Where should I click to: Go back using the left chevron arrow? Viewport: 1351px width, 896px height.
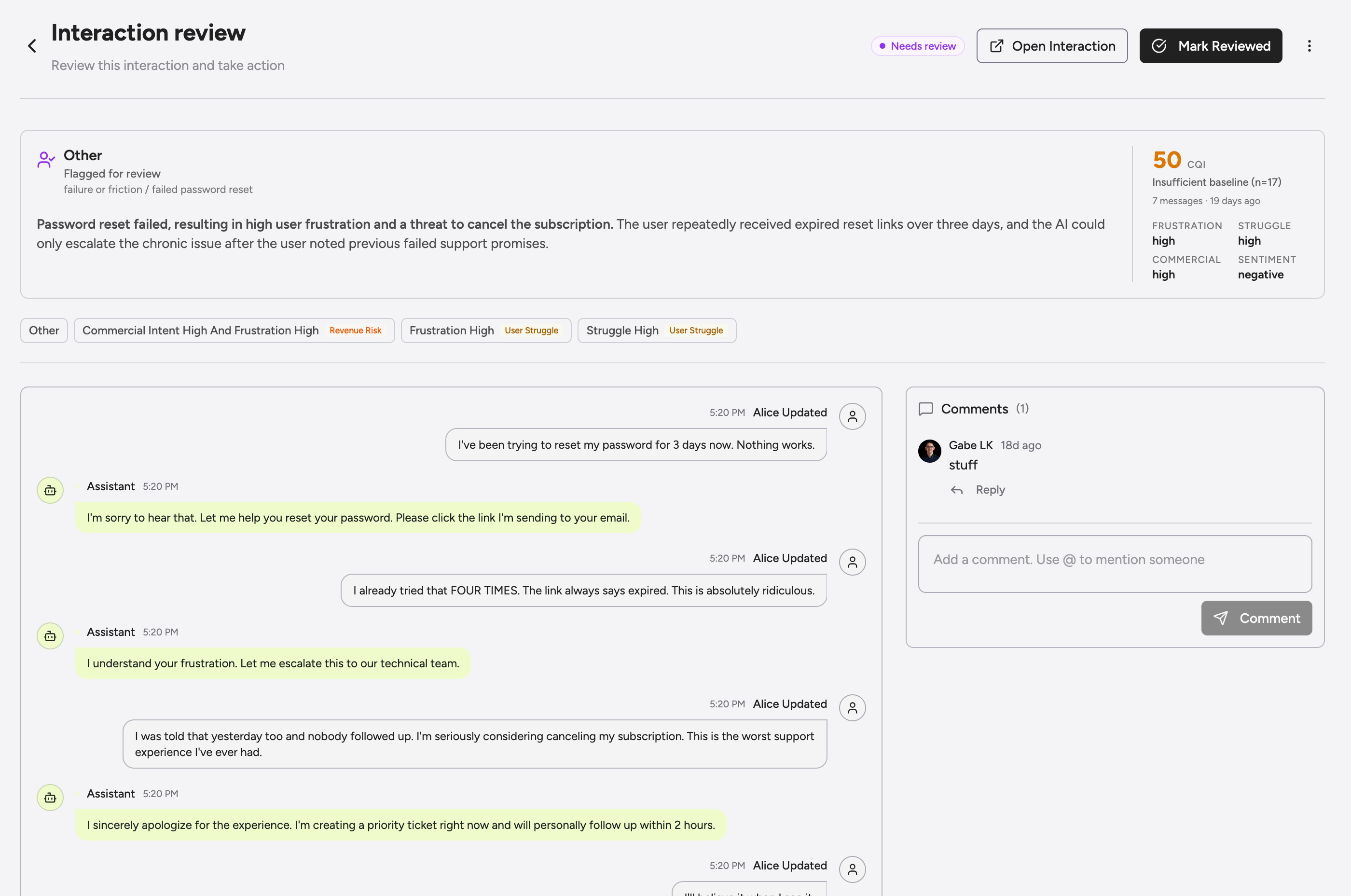32,46
